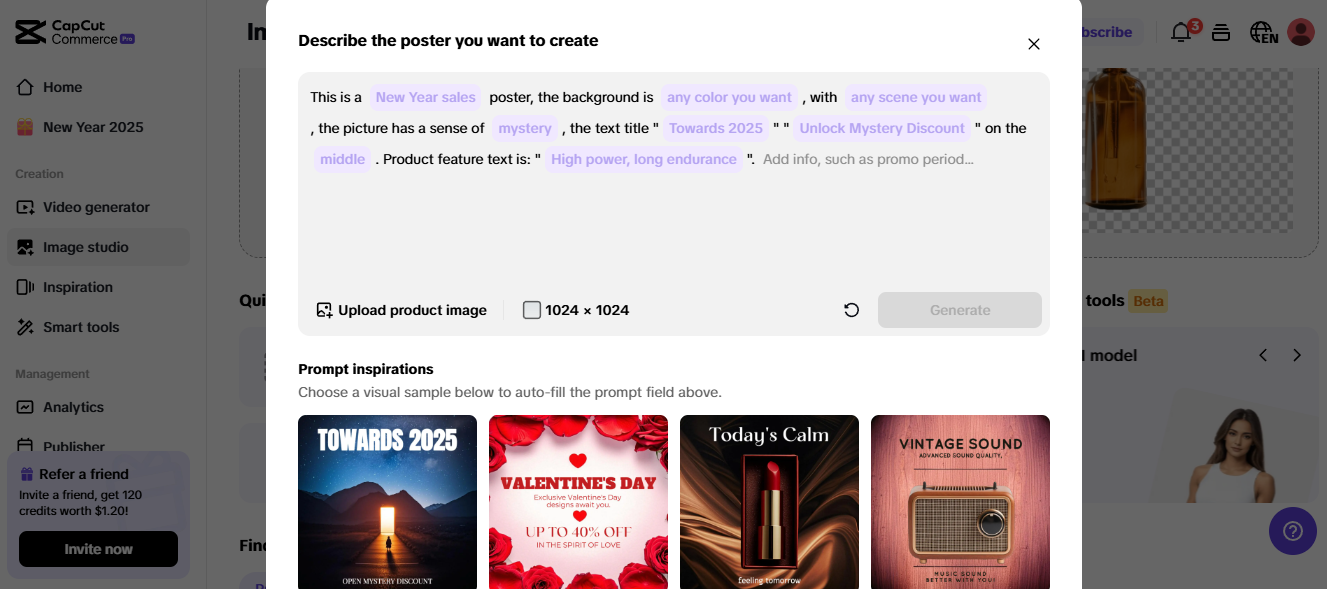Image resolution: width=1327 pixels, height=589 pixels.
Task: Edit the "New Year sales" prompt tag
Action: [426, 97]
